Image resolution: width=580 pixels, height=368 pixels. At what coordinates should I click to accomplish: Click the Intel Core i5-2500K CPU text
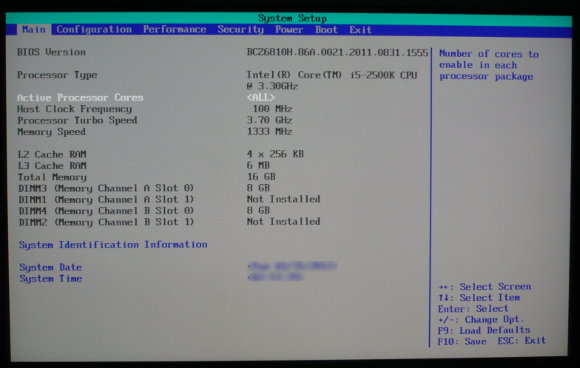pos(332,75)
